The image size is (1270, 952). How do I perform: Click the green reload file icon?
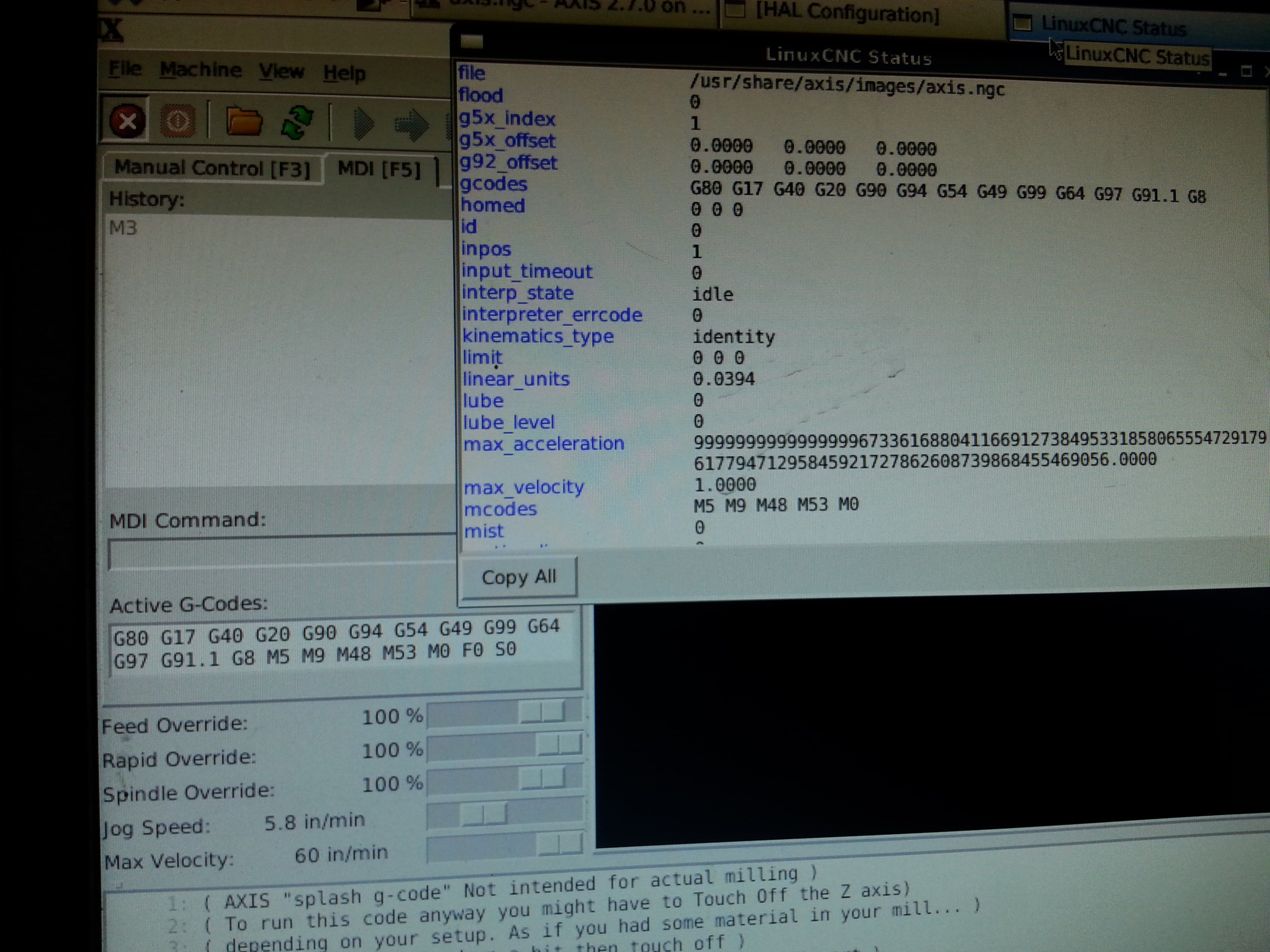(296, 122)
